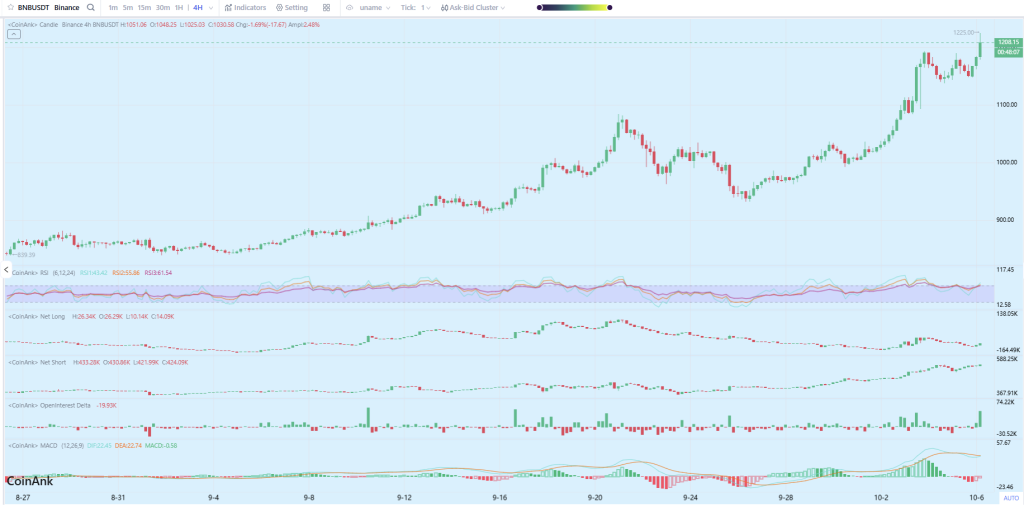Expand the left sidebar arrow handle
The image size is (1024, 507).
(4, 270)
